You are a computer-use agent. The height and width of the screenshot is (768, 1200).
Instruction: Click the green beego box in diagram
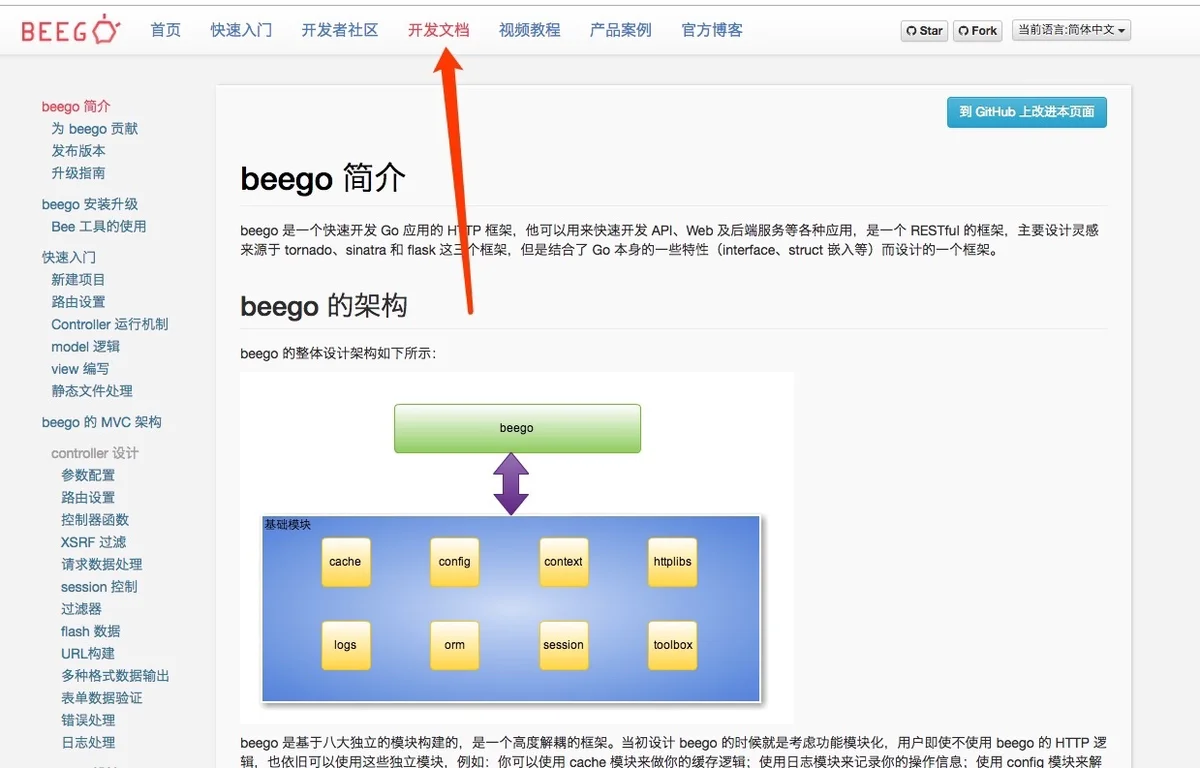tap(517, 428)
